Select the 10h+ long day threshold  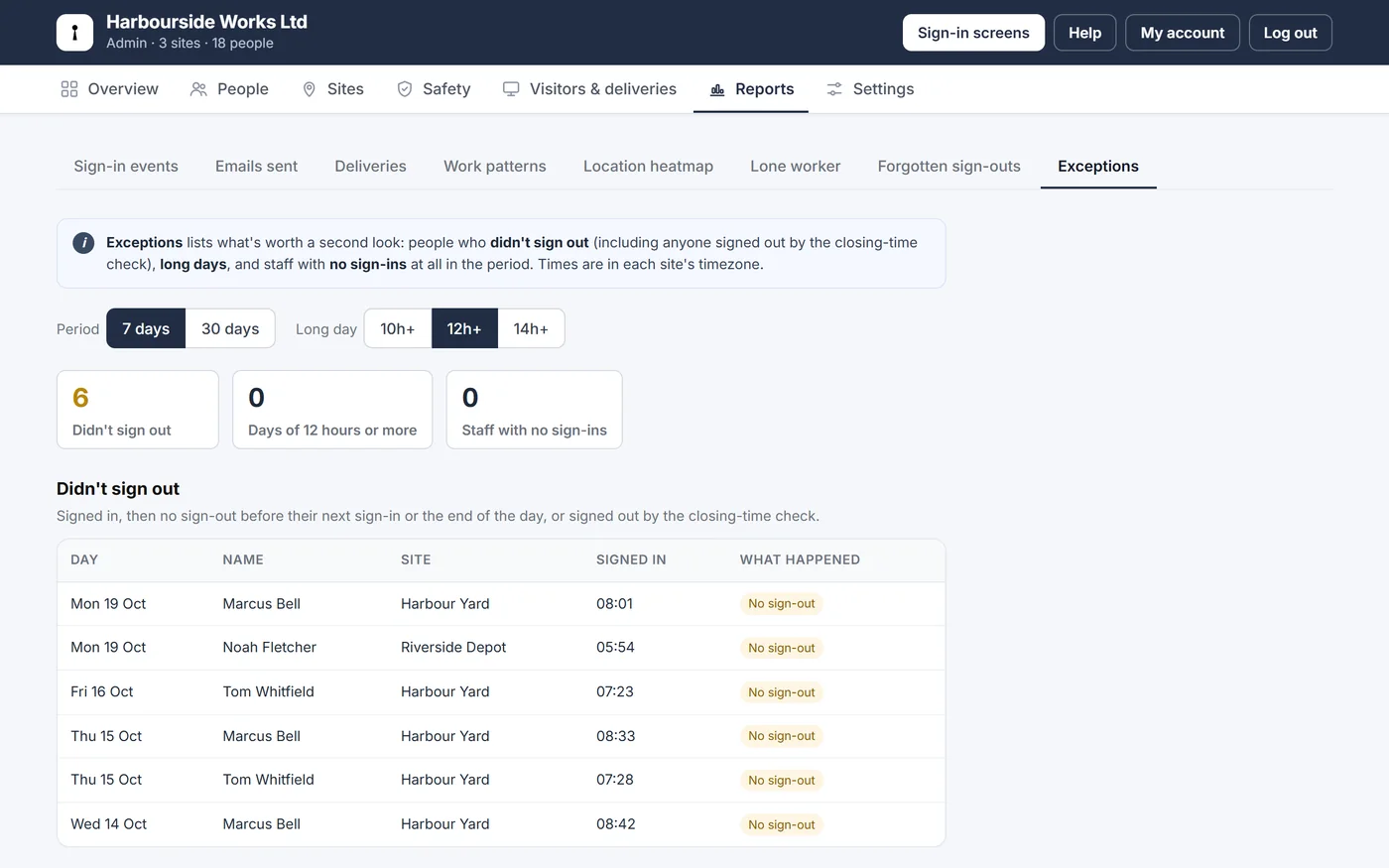[x=398, y=328]
